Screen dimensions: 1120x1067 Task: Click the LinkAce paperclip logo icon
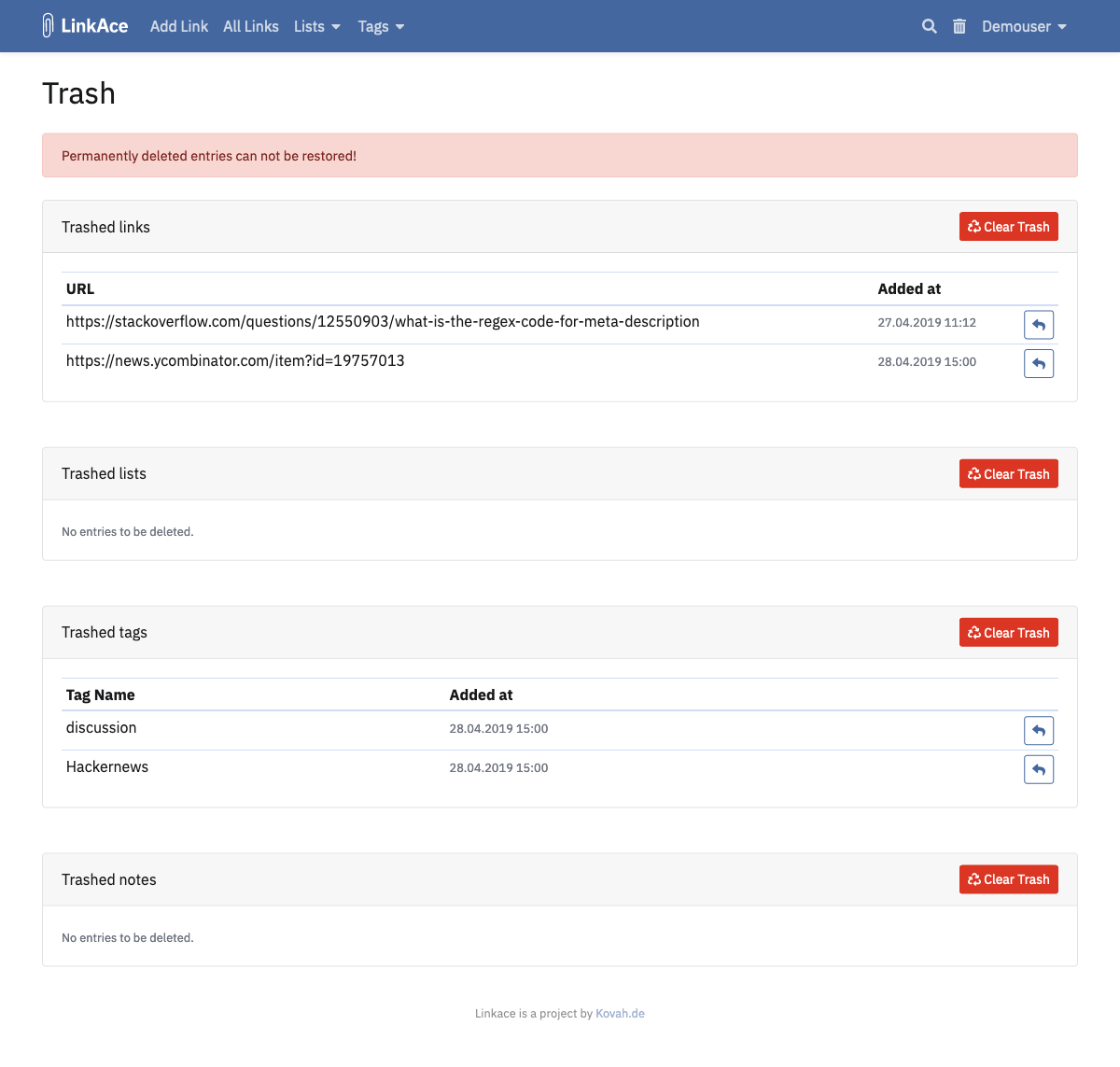coord(47,25)
